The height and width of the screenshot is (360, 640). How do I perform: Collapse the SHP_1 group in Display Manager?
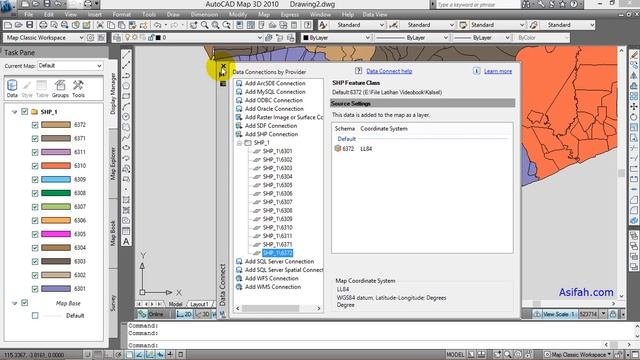point(14,111)
